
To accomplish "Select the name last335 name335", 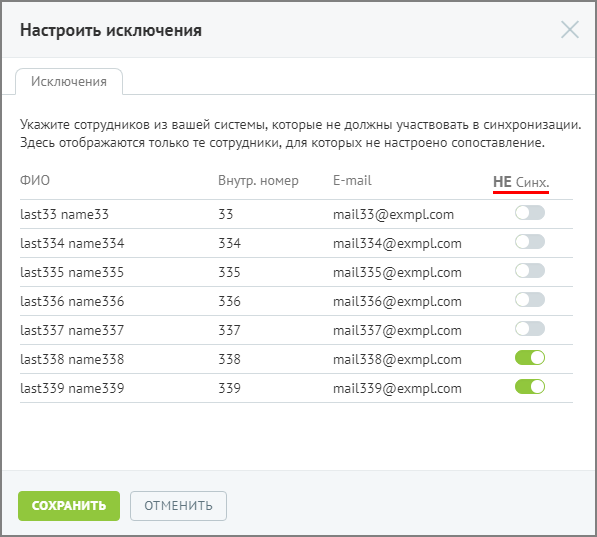I will [x=72, y=272].
